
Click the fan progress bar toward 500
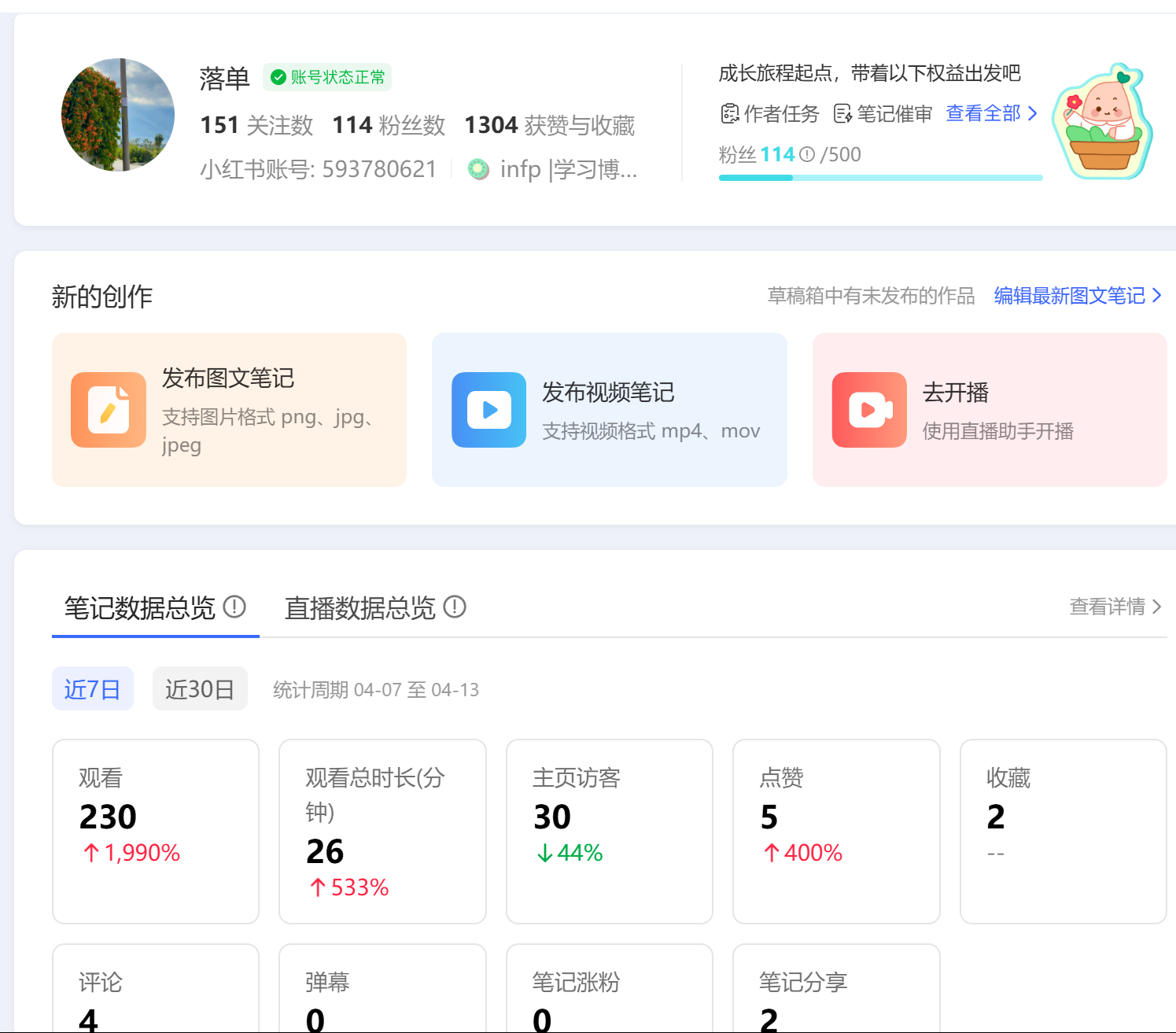[x=880, y=179]
